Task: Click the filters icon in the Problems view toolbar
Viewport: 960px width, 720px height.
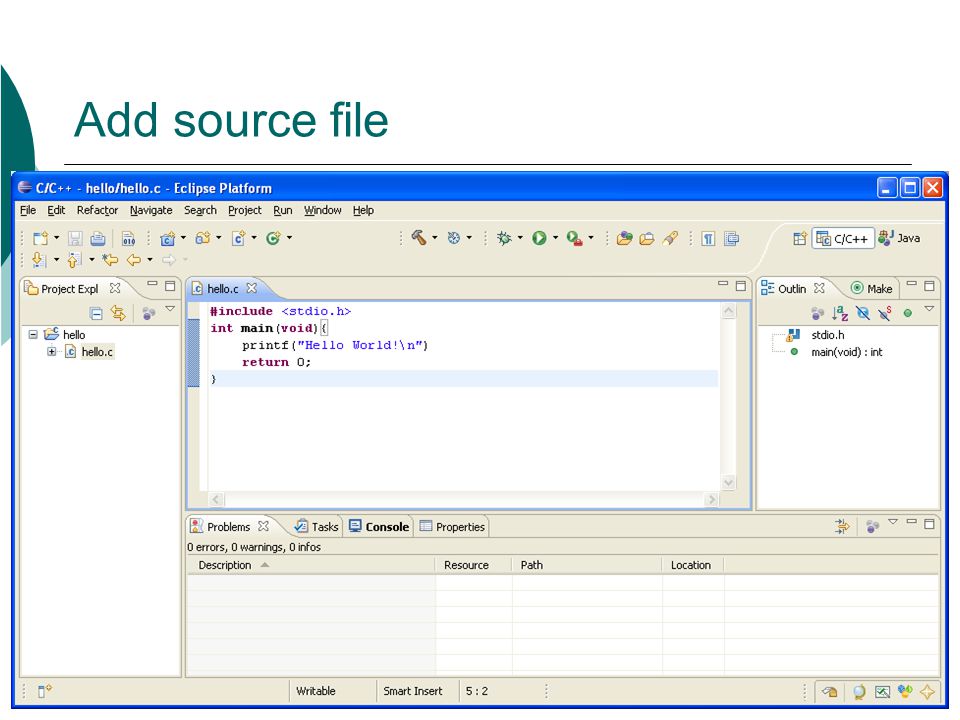Action: coord(842,526)
